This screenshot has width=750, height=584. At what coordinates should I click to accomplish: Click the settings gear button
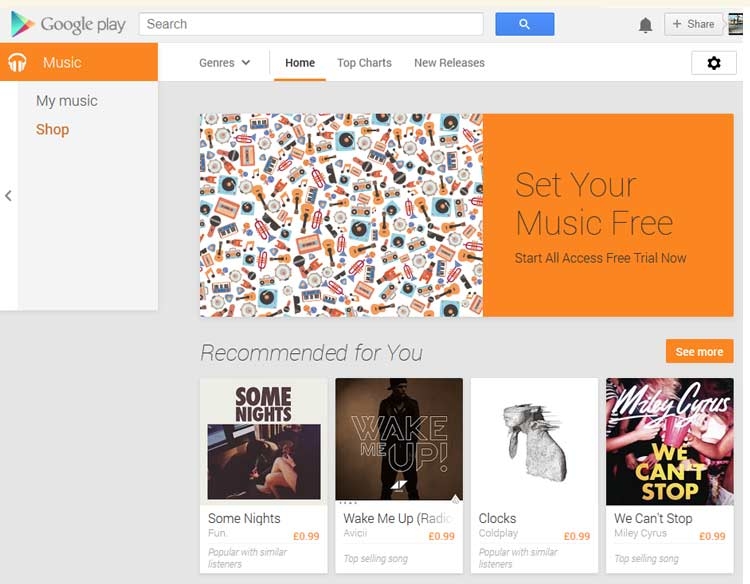pos(713,63)
